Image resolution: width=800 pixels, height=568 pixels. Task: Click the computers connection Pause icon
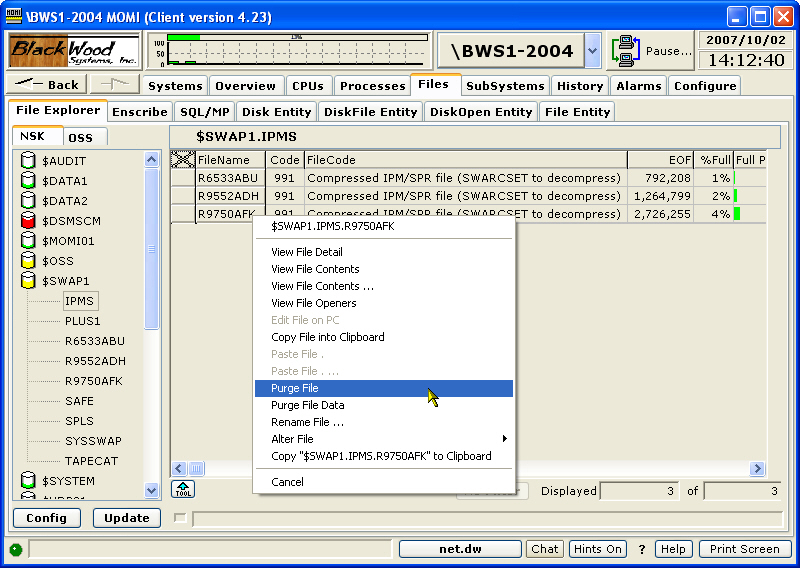point(626,51)
